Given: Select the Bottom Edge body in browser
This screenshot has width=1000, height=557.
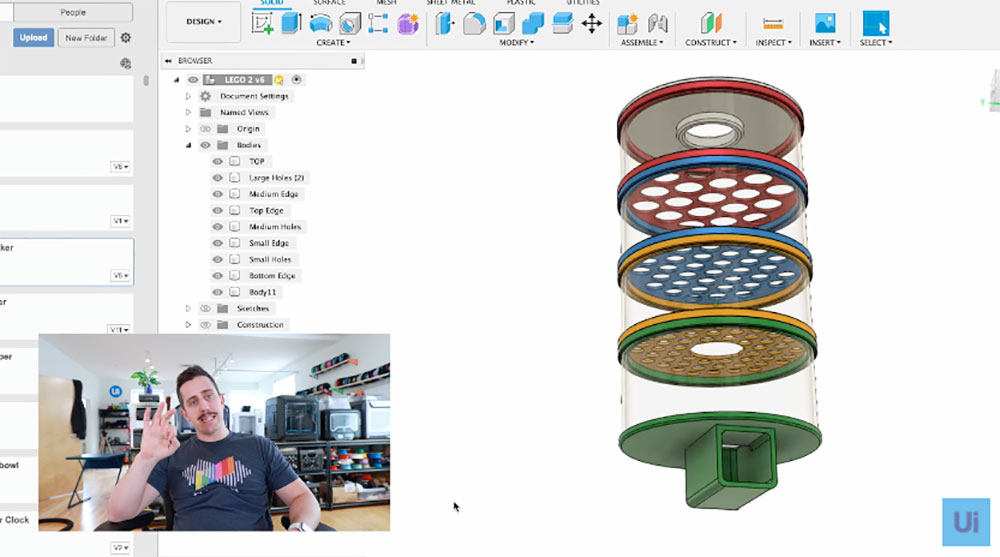Looking at the screenshot, I should pos(272,276).
